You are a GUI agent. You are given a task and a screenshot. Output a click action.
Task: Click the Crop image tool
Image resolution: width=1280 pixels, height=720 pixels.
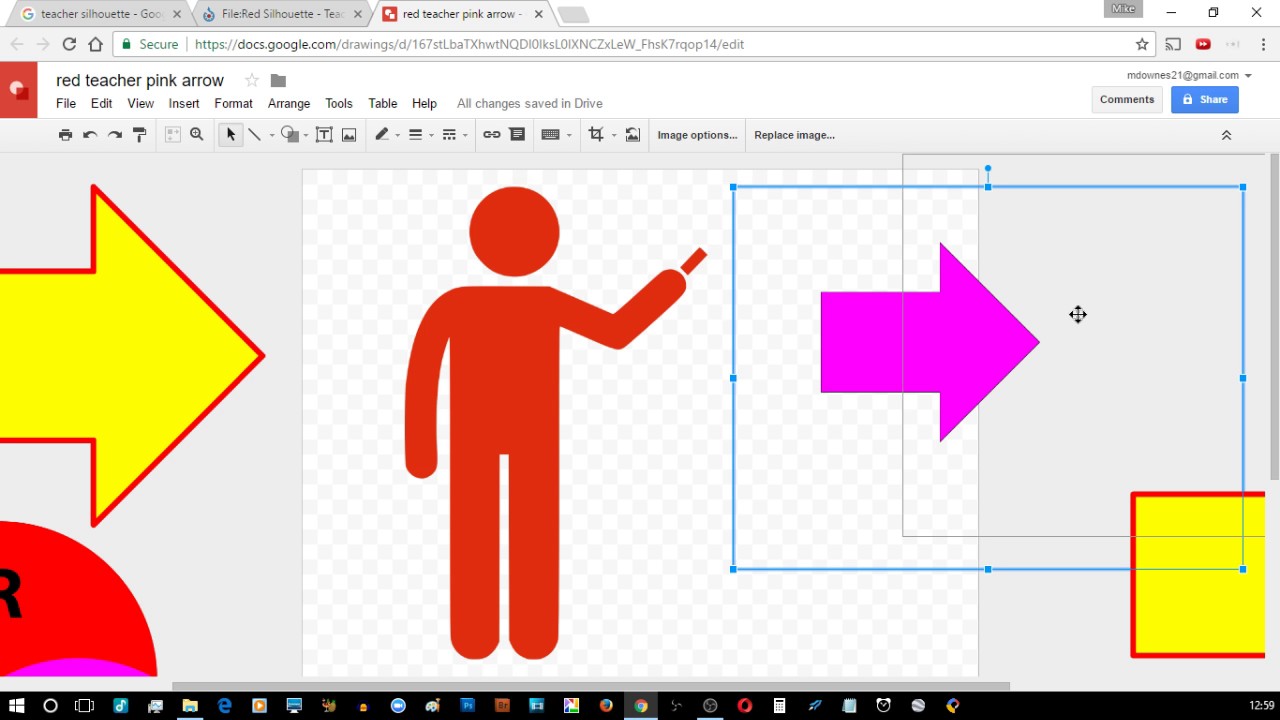(x=595, y=134)
